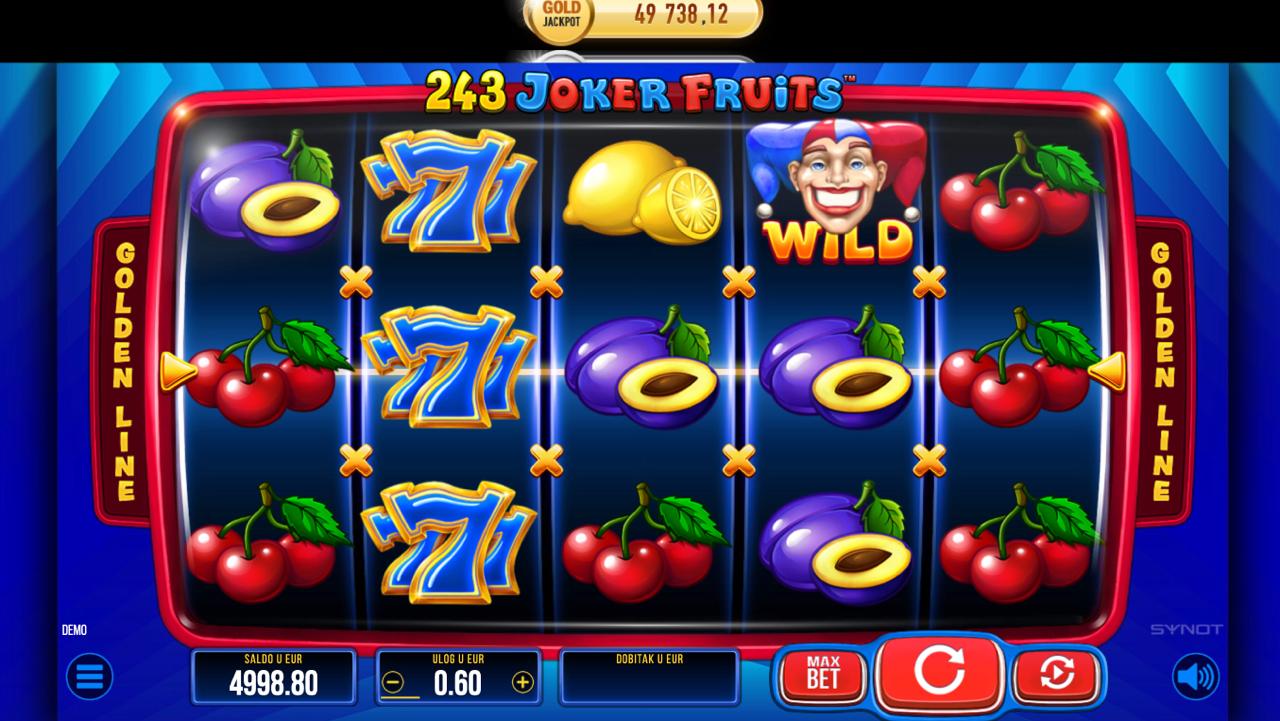Mute sound with the speaker icon
Viewport: 1280px width, 721px height.
(x=1196, y=677)
